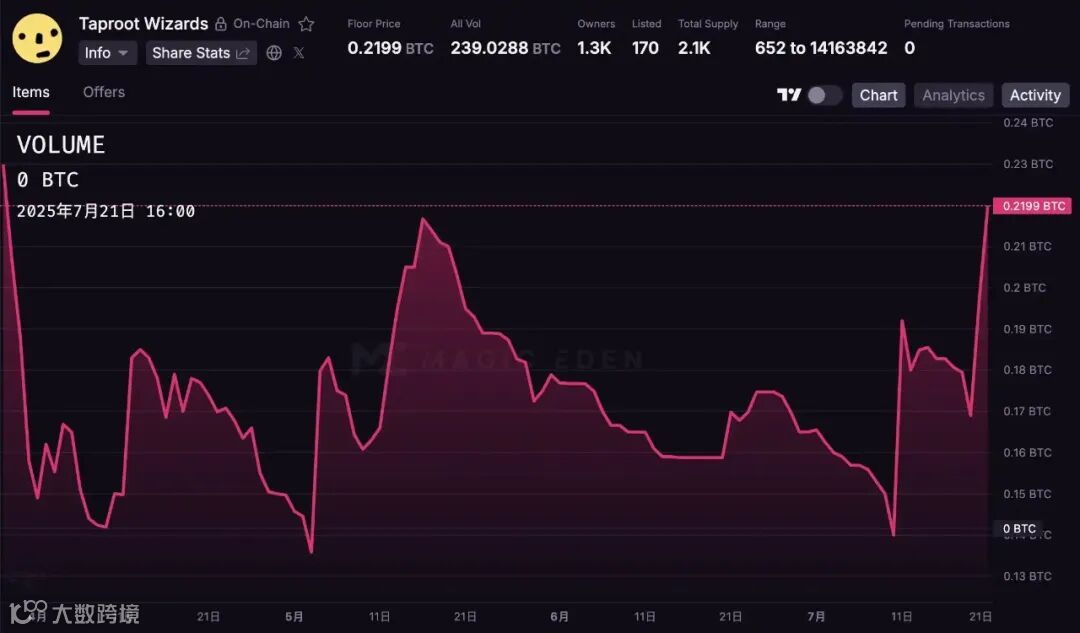This screenshot has width=1080, height=633.
Task: Switch to the Items tab
Action: pos(31,92)
